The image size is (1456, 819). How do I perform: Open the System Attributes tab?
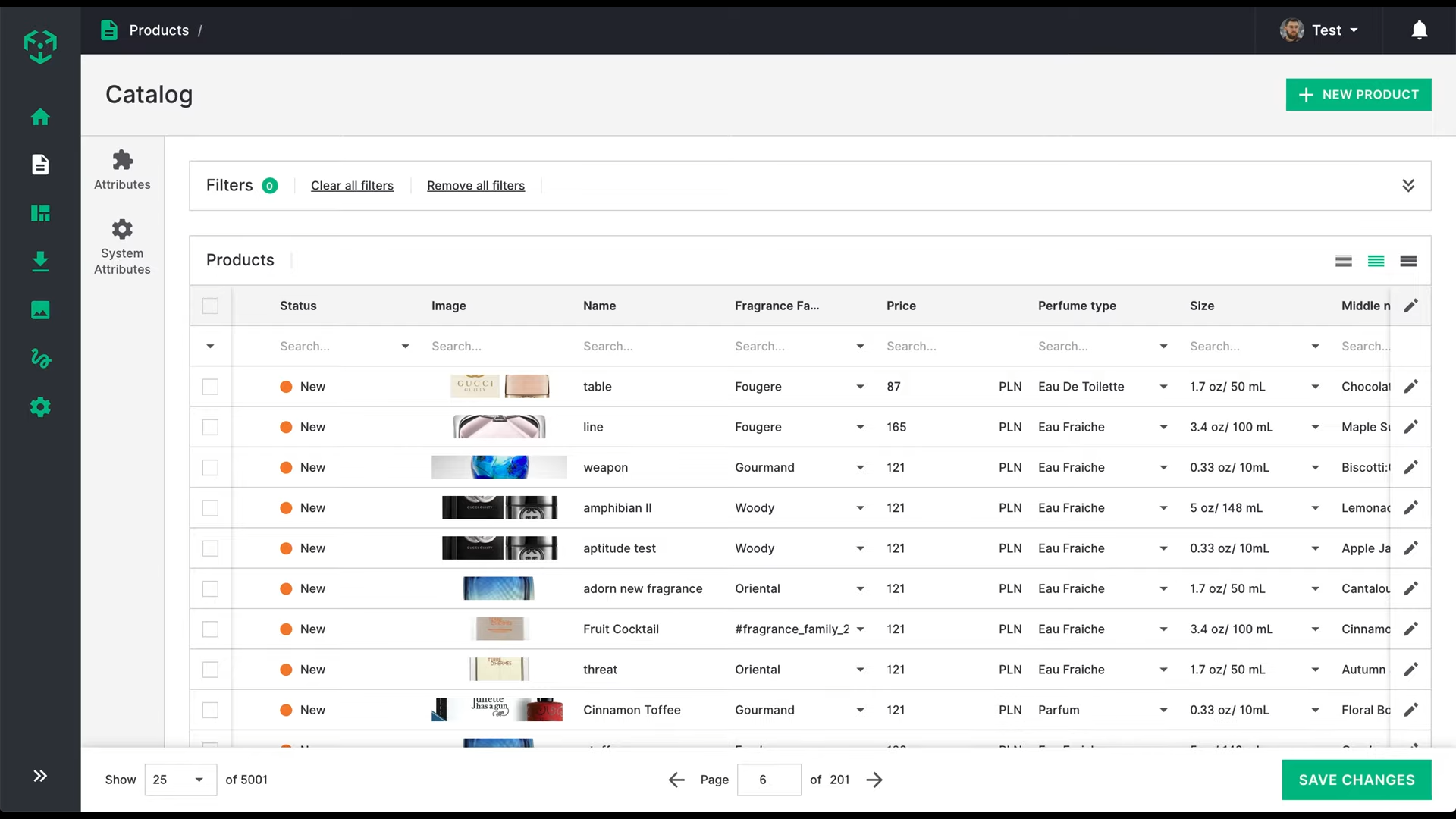(x=122, y=247)
